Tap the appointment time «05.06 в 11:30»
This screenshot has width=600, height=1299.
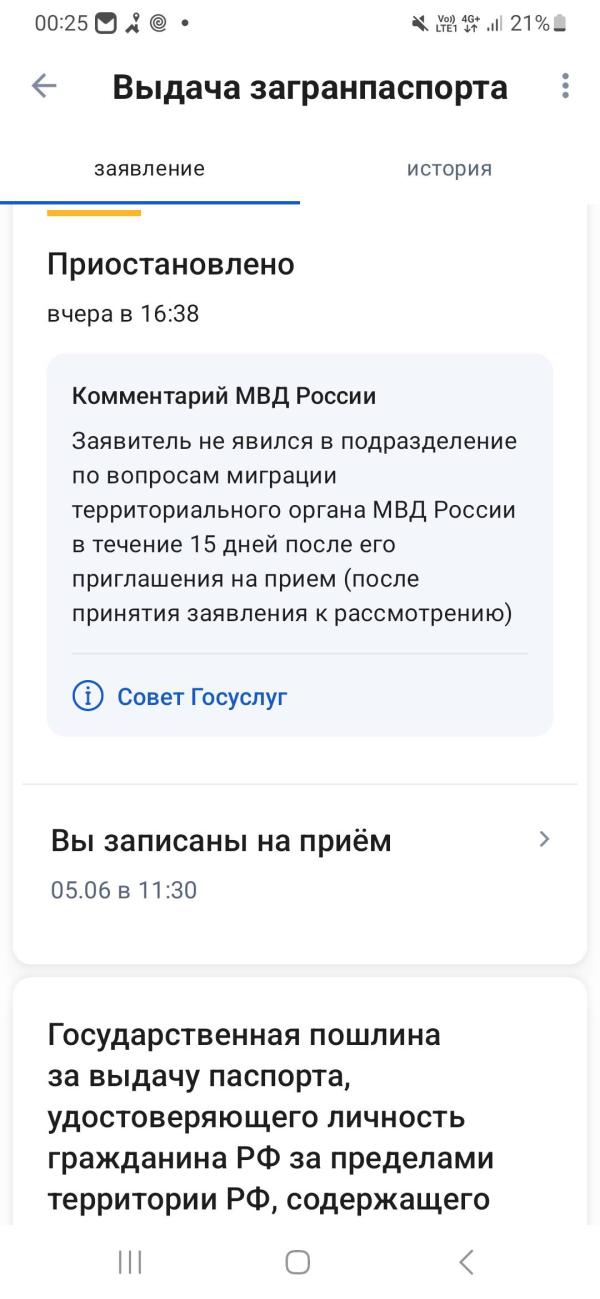(x=124, y=890)
